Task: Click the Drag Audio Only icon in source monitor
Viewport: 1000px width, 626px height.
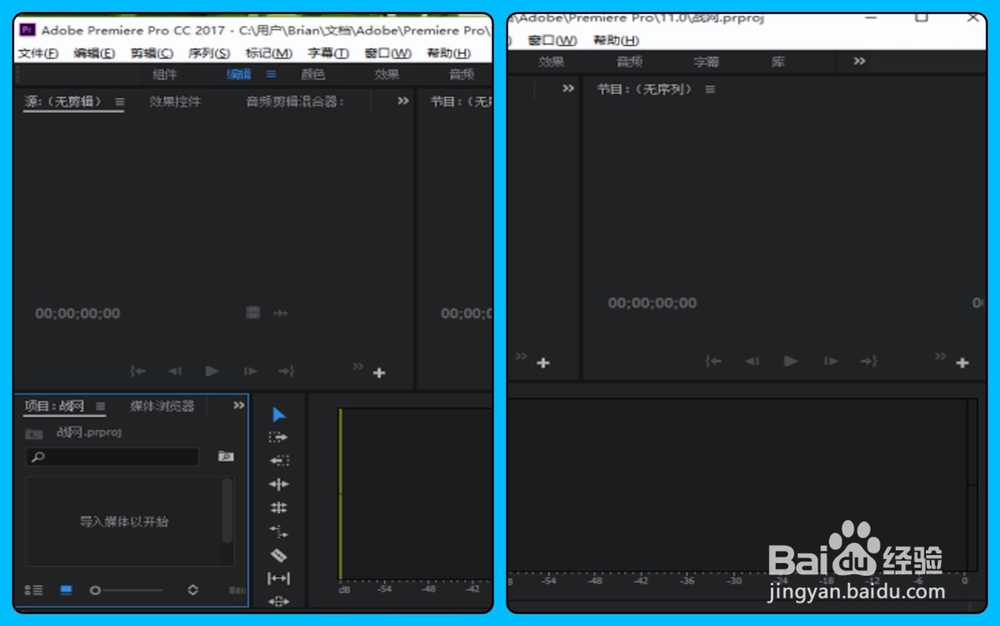Action: tap(281, 313)
